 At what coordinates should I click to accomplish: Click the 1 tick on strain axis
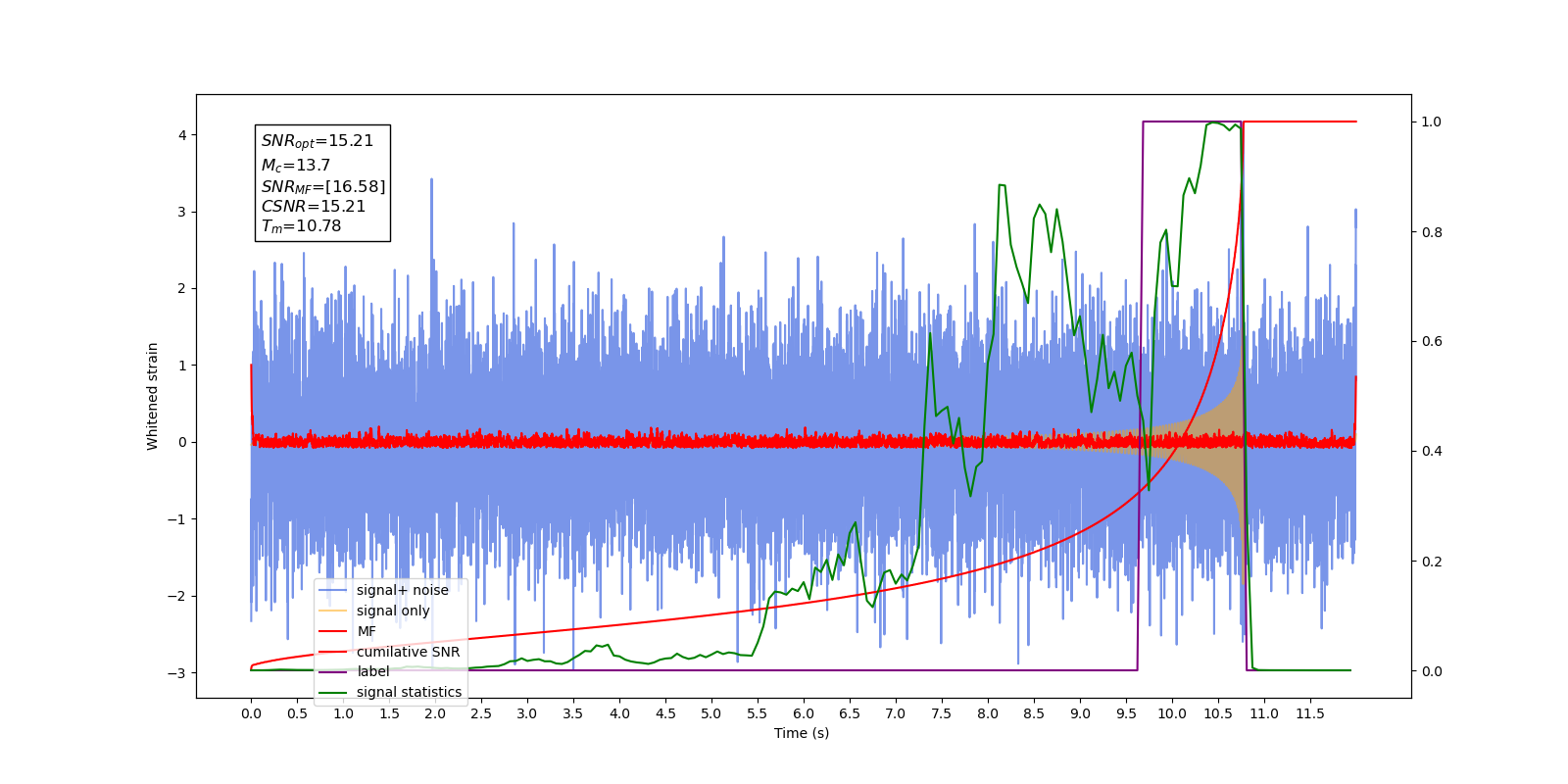point(182,366)
